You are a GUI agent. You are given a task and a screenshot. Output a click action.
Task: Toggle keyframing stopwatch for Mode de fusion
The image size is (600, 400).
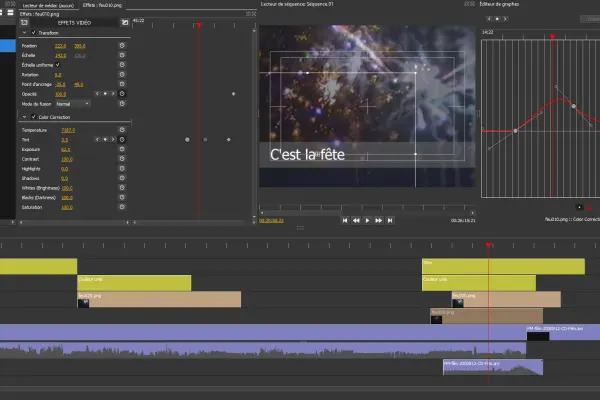click(122, 104)
